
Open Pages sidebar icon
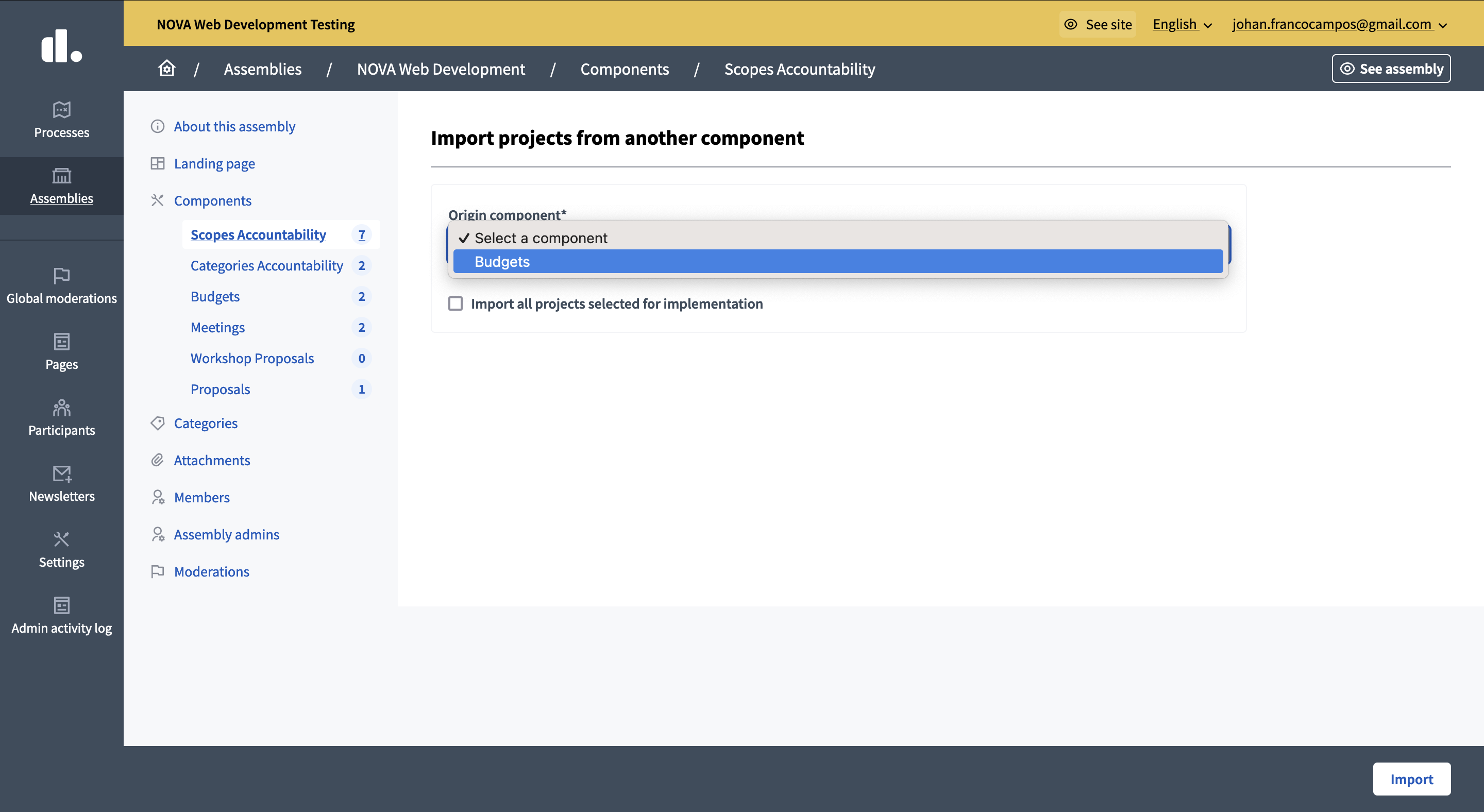(62, 342)
